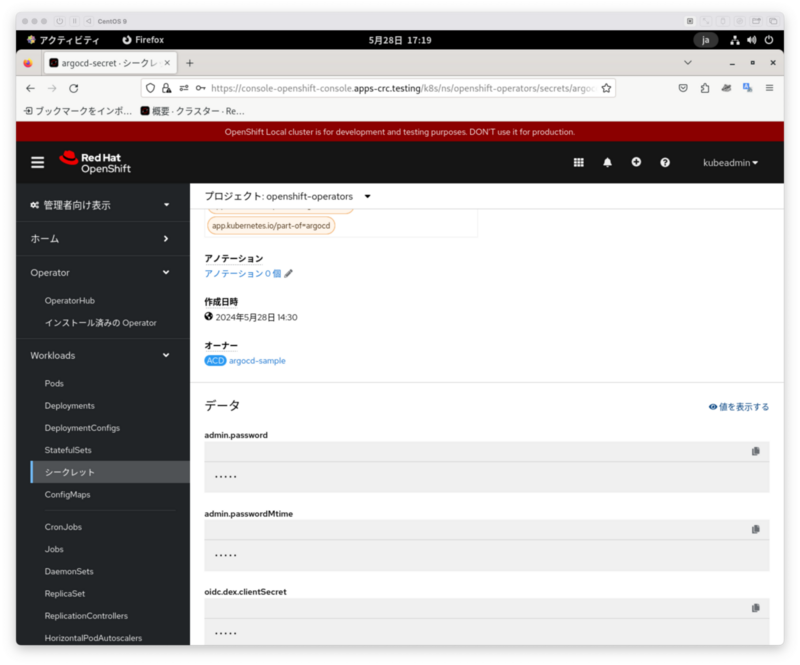Reload the page in Firefox

tap(74, 88)
